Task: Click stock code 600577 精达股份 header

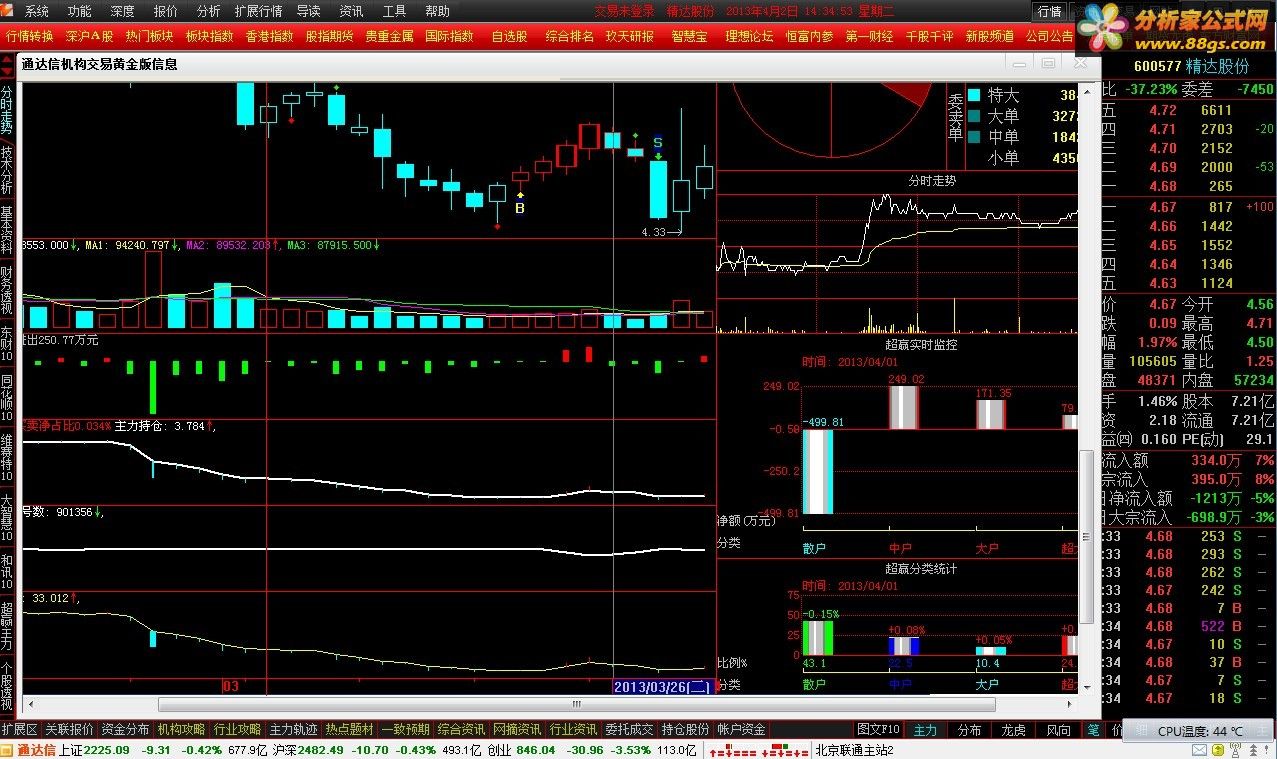Action: click(x=1192, y=66)
